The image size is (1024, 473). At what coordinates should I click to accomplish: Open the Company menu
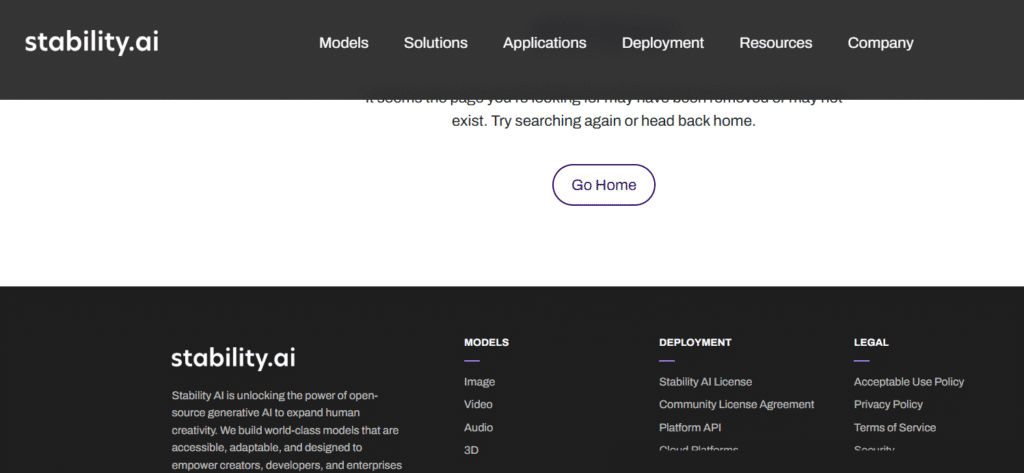(x=880, y=43)
